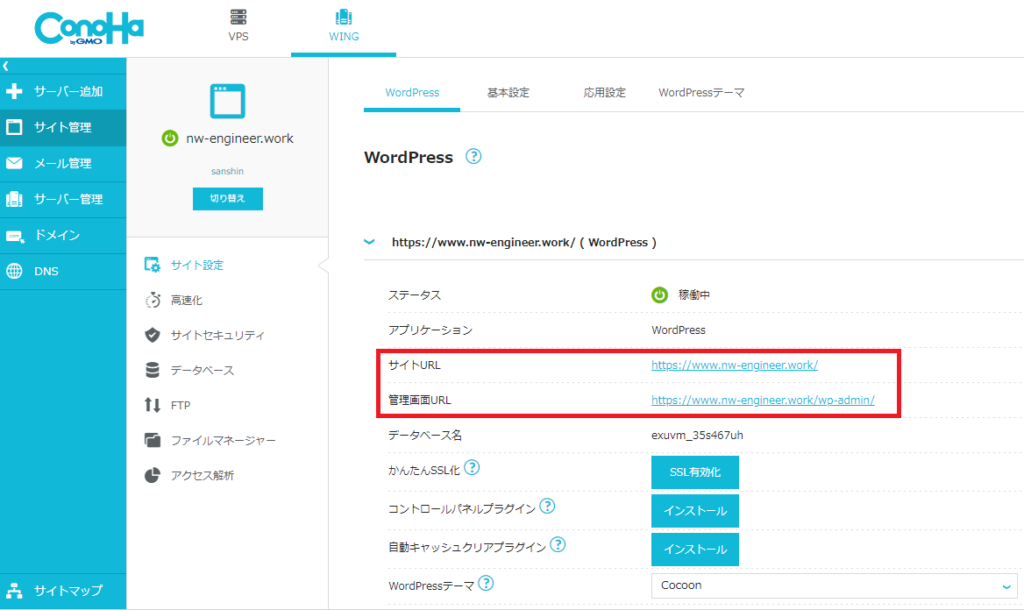Click the envelope icon for メール管理
The image size is (1024, 610).
[14, 163]
